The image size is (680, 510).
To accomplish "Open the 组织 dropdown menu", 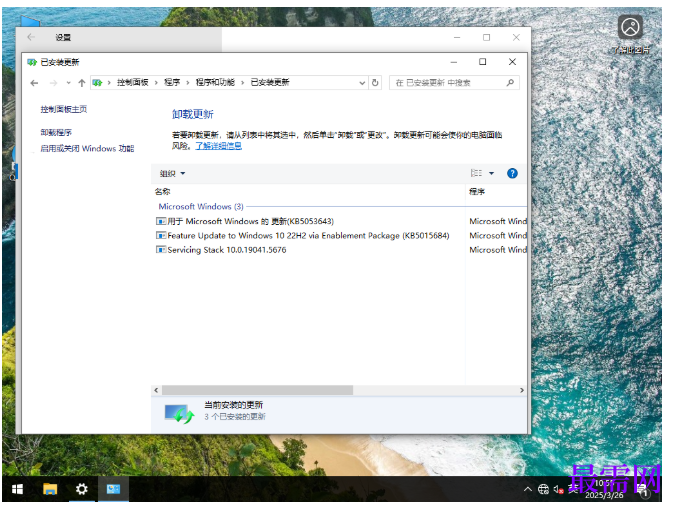I will pyautogui.click(x=172, y=173).
